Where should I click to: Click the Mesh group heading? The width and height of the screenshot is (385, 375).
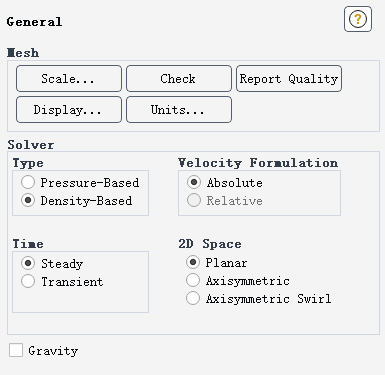click(x=23, y=53)
